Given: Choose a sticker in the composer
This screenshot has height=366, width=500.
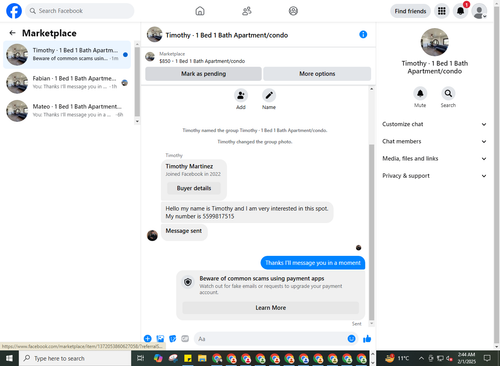Looking at the screenshot, I should (x=173, y=339).
